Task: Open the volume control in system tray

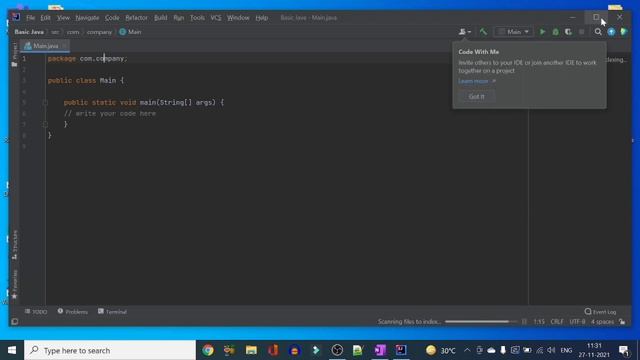Action: [551, 350]
